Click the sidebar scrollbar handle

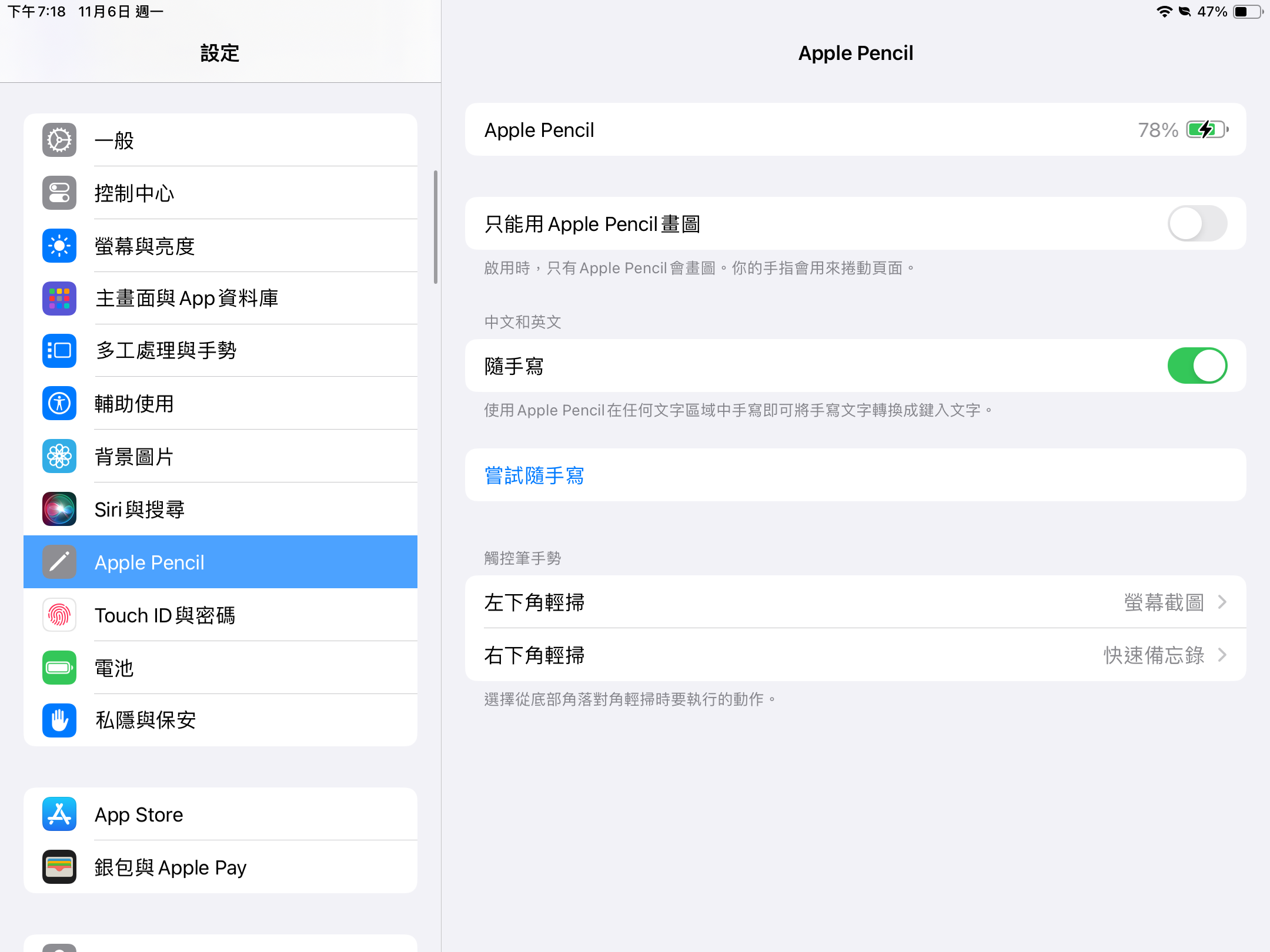click(436, 227)
